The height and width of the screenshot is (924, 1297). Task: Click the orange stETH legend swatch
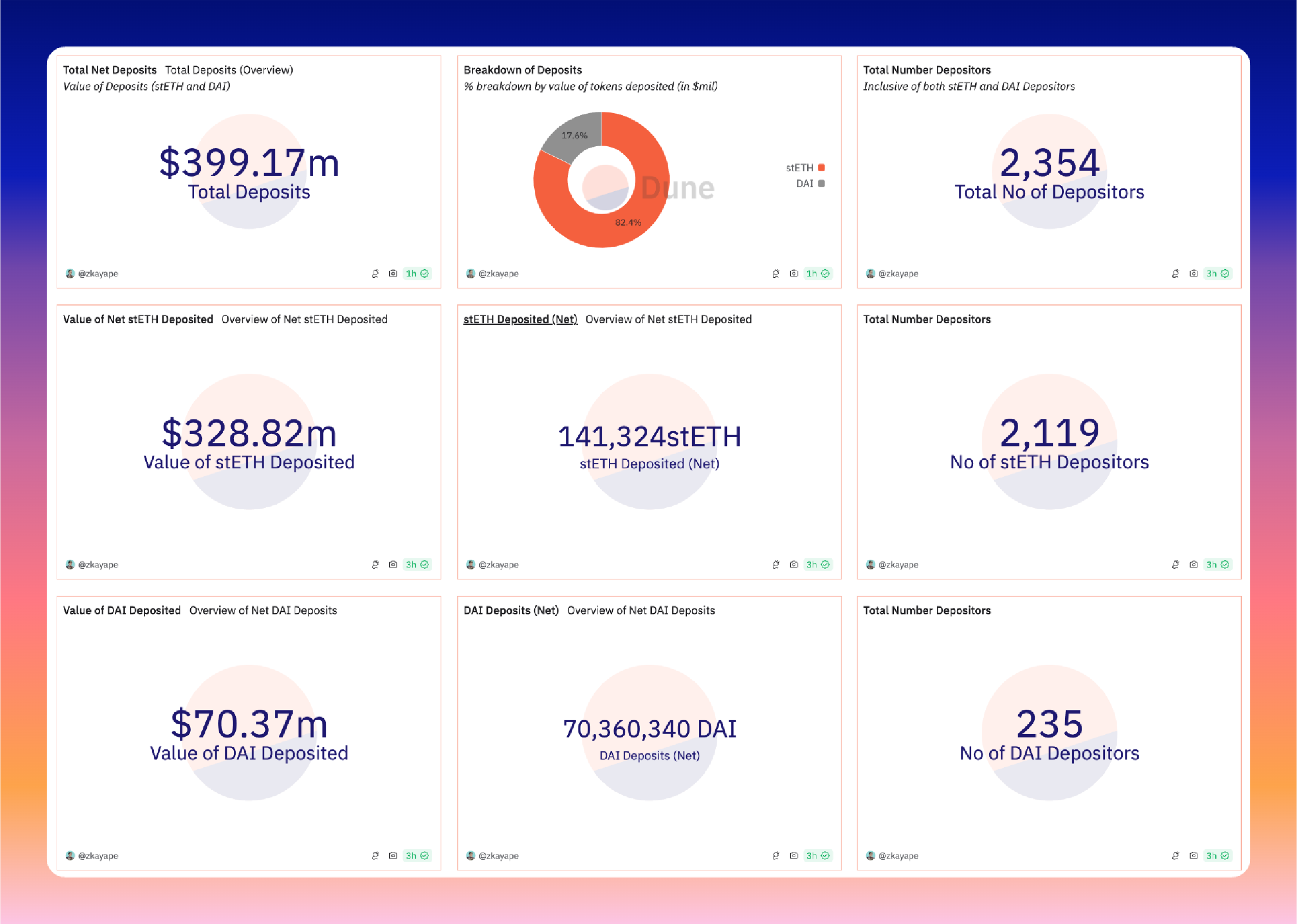[821, 168]
